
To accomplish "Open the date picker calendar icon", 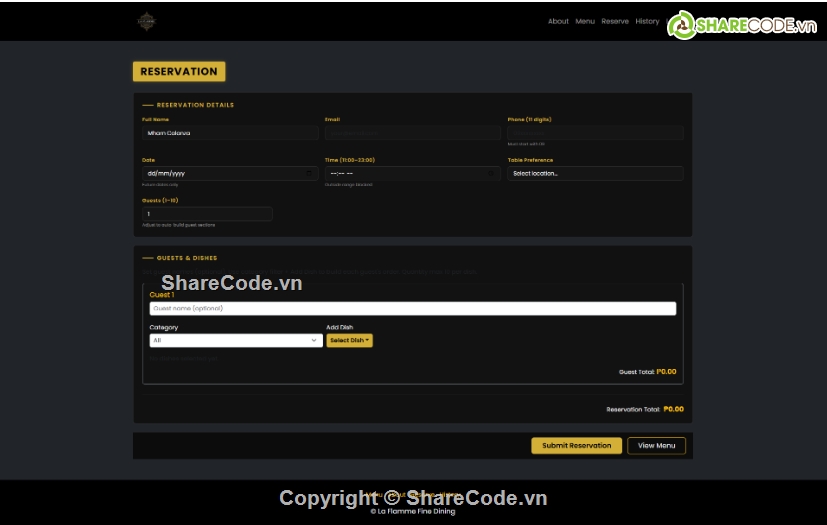I will coord(309,173).
